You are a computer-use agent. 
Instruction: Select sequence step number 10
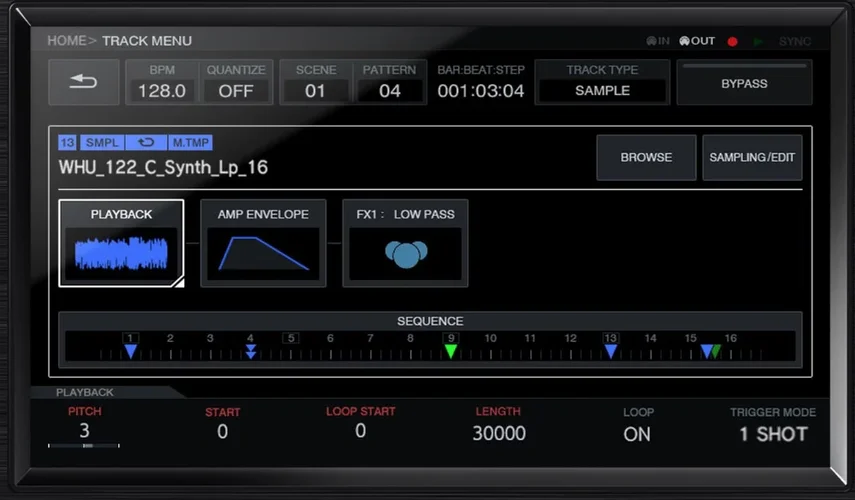click(x=490, y=338)
